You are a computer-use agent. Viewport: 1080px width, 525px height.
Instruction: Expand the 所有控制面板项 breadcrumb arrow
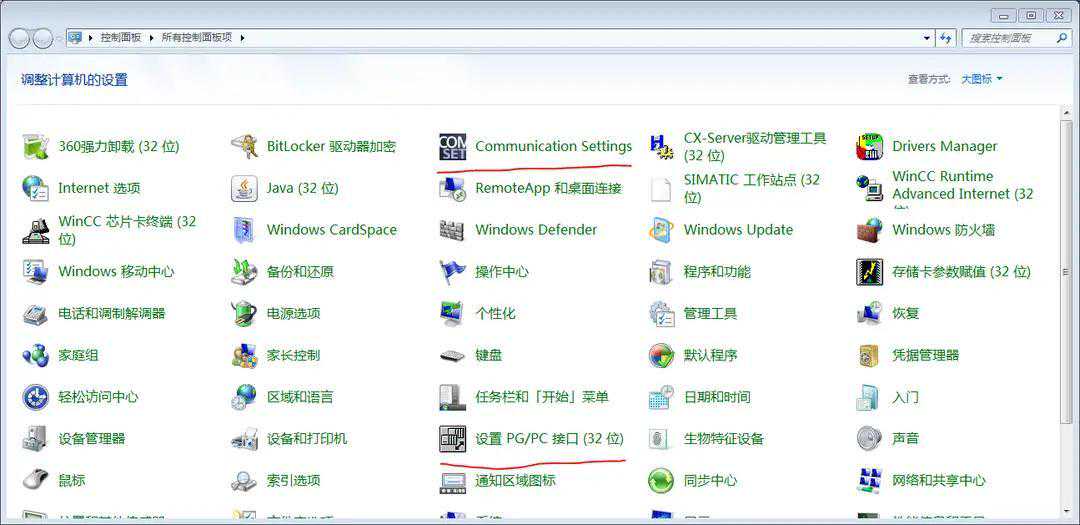click(x=242, y=38)
